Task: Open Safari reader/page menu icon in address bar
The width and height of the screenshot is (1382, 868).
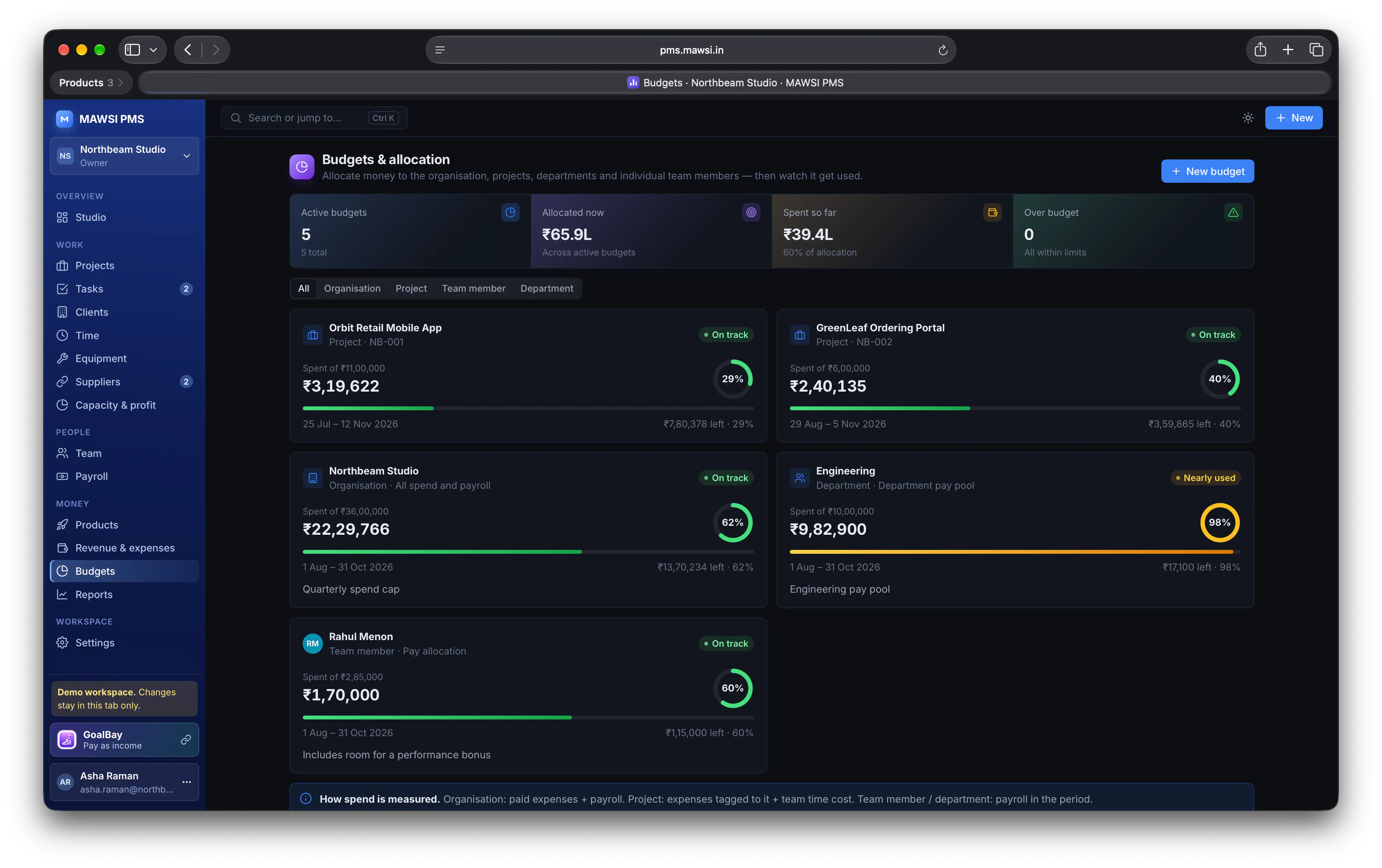Action: tap(440, 50)
